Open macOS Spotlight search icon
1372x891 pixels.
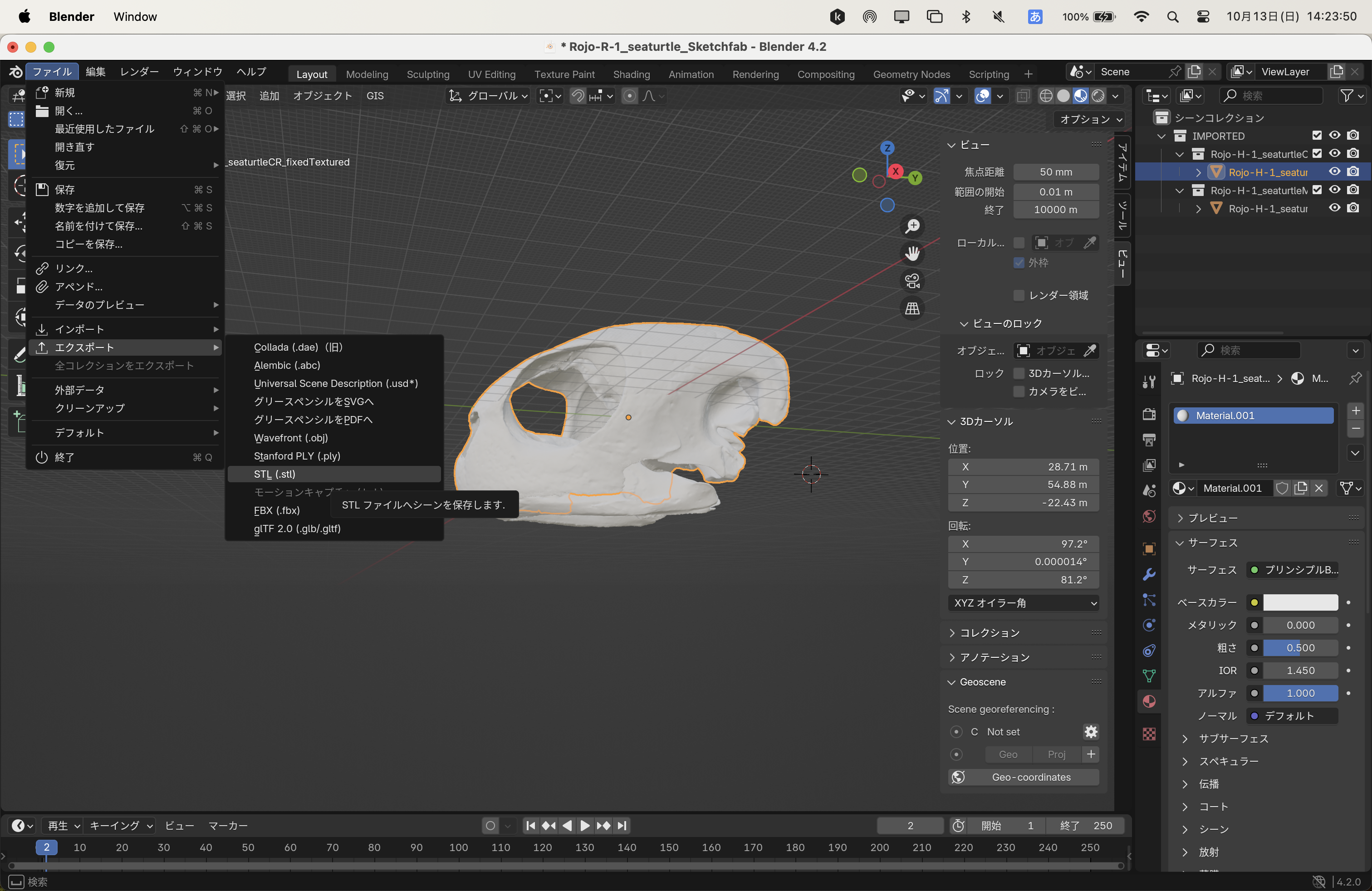pos(1172,17)
